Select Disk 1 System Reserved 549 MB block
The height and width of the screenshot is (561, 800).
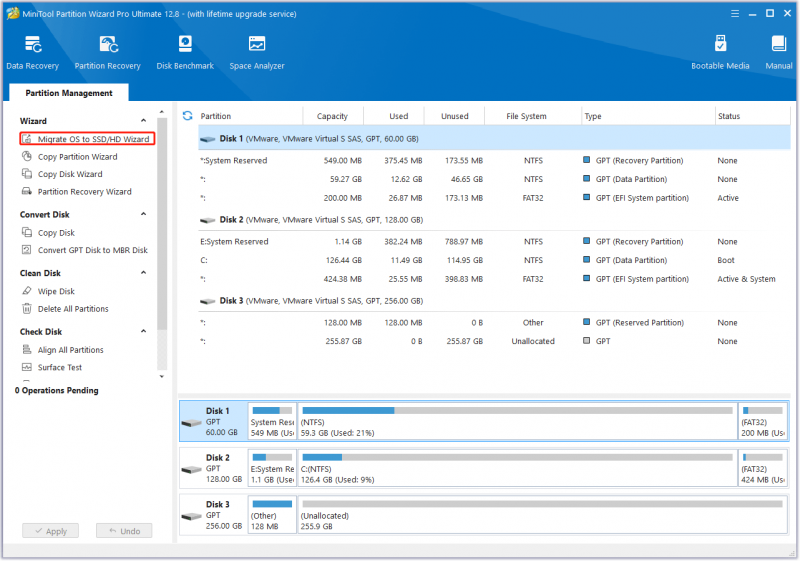click(272, 421)
